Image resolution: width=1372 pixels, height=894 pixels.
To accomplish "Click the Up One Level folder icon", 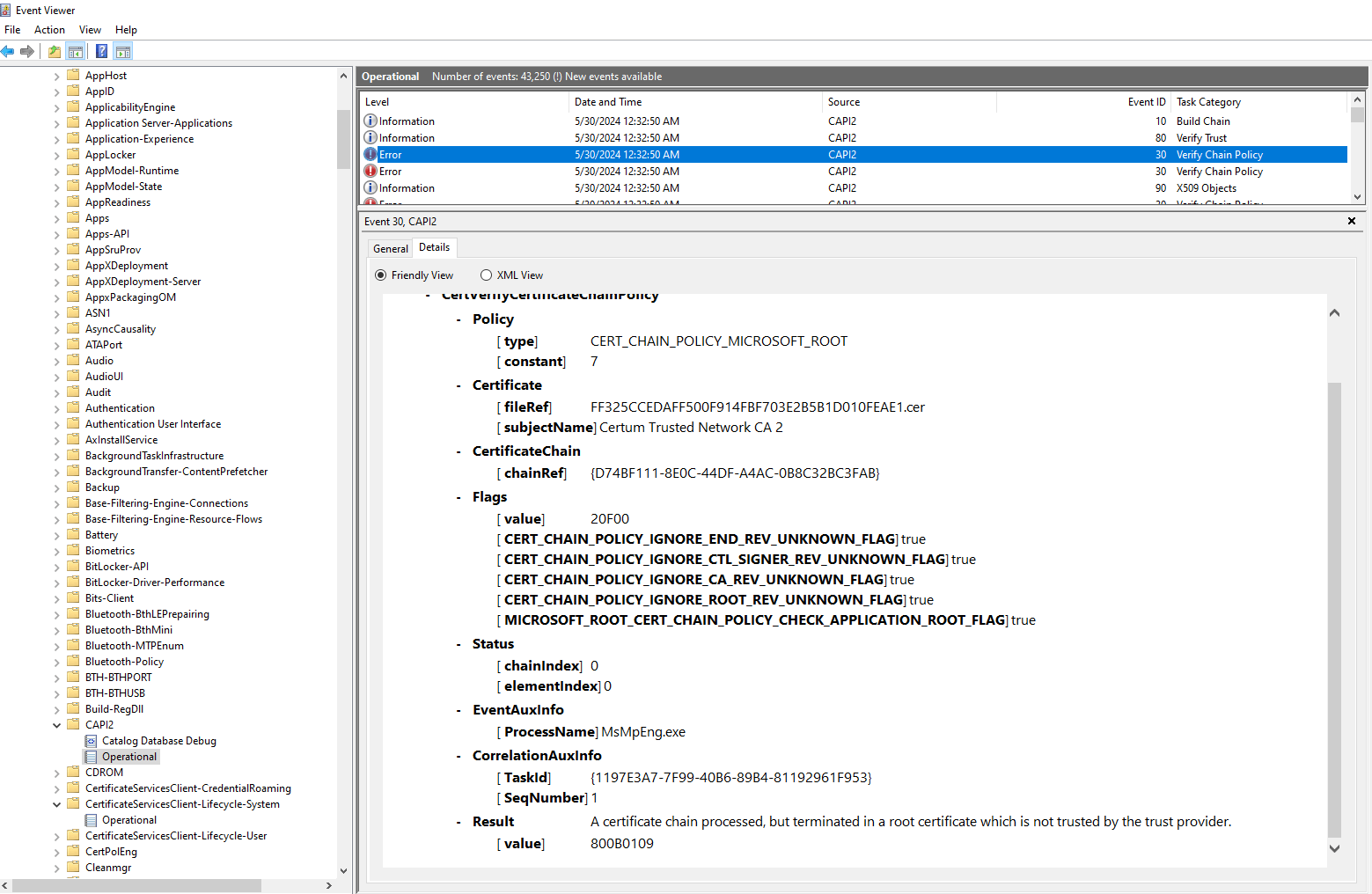I will (55, 51).
